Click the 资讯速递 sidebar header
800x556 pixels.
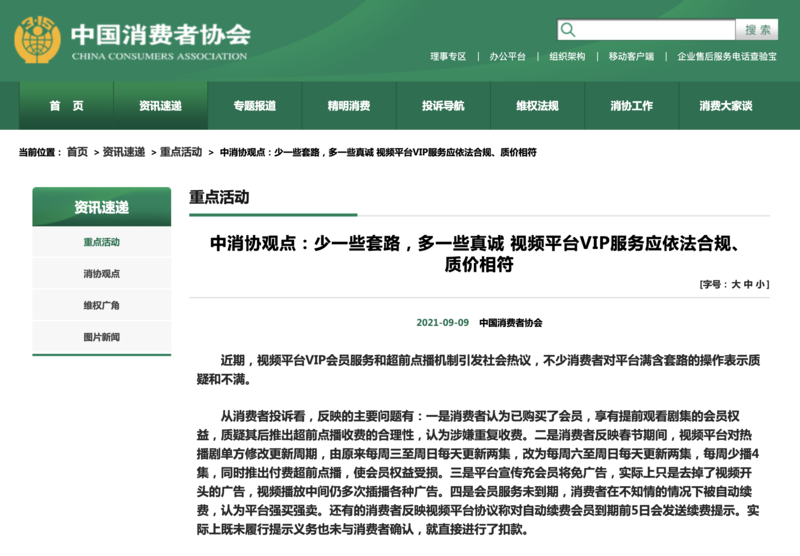pyautogui.click(x=102, y=207)
